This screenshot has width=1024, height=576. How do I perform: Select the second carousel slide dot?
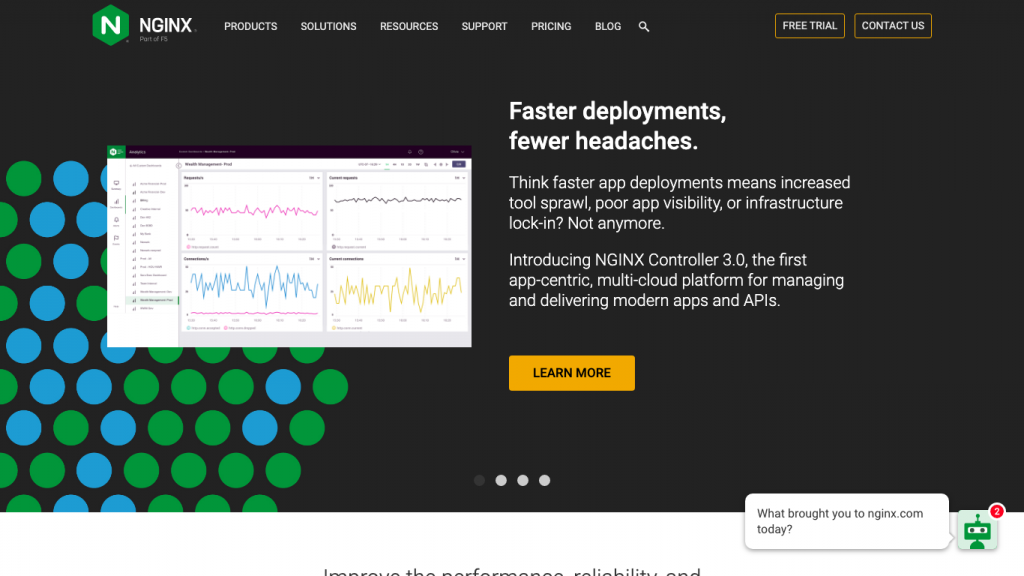coord(501,481)
